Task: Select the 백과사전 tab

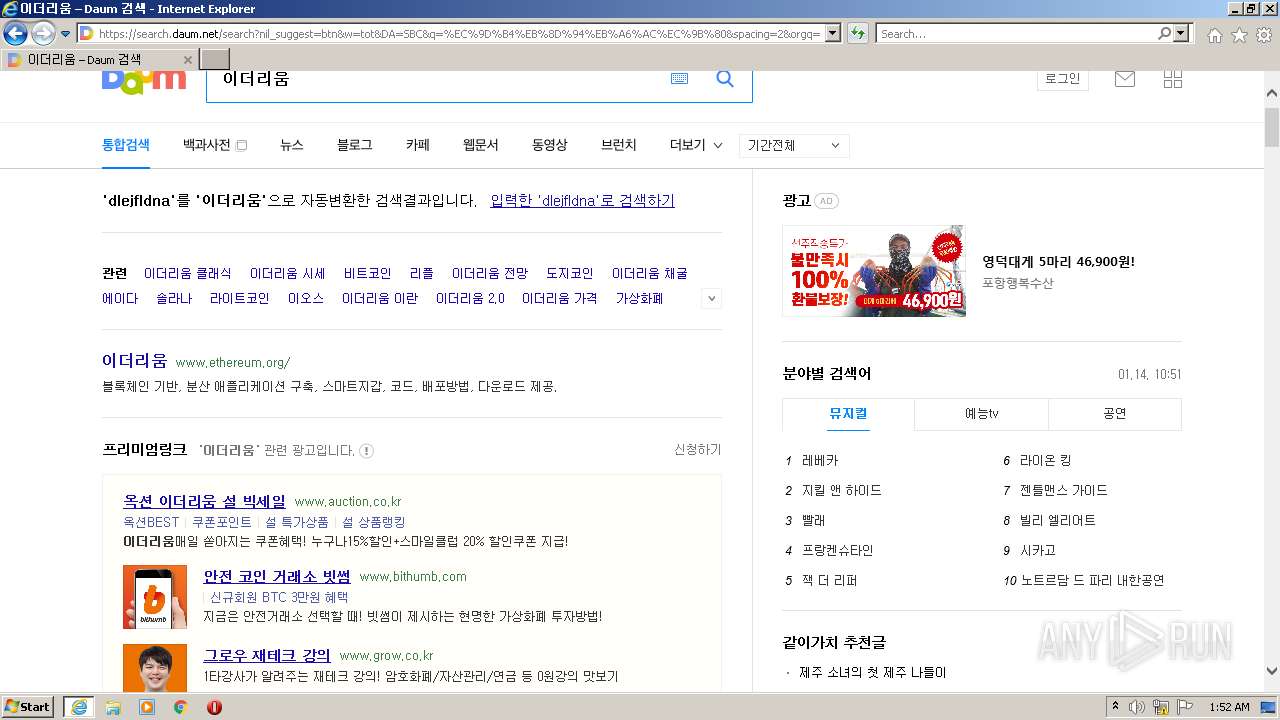Action: 207,145
